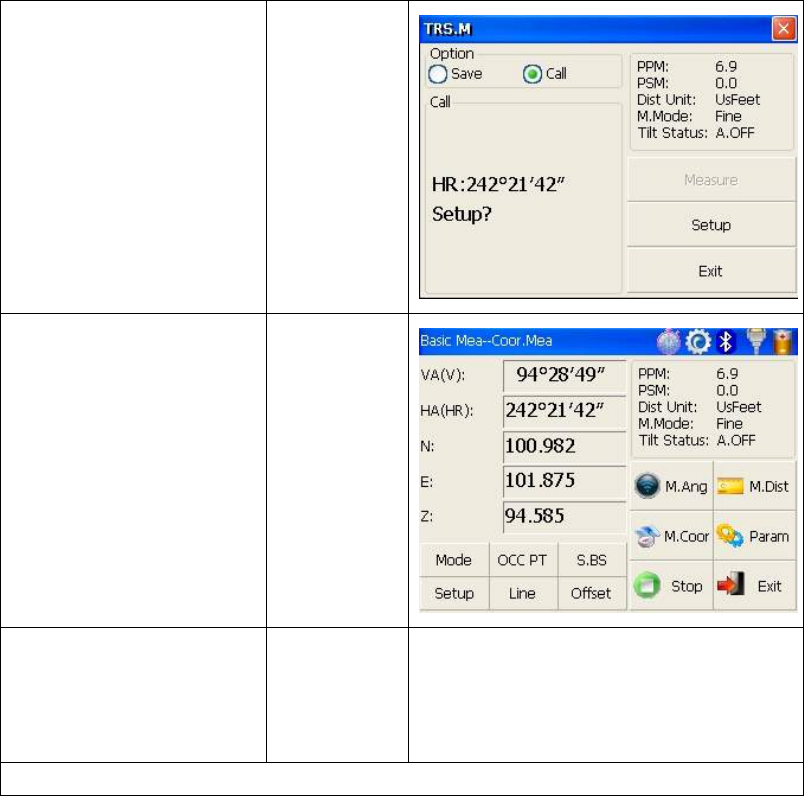Click the VA(V) value field 94°28′49″
This screenshot has height=796, width=804.
565,375
